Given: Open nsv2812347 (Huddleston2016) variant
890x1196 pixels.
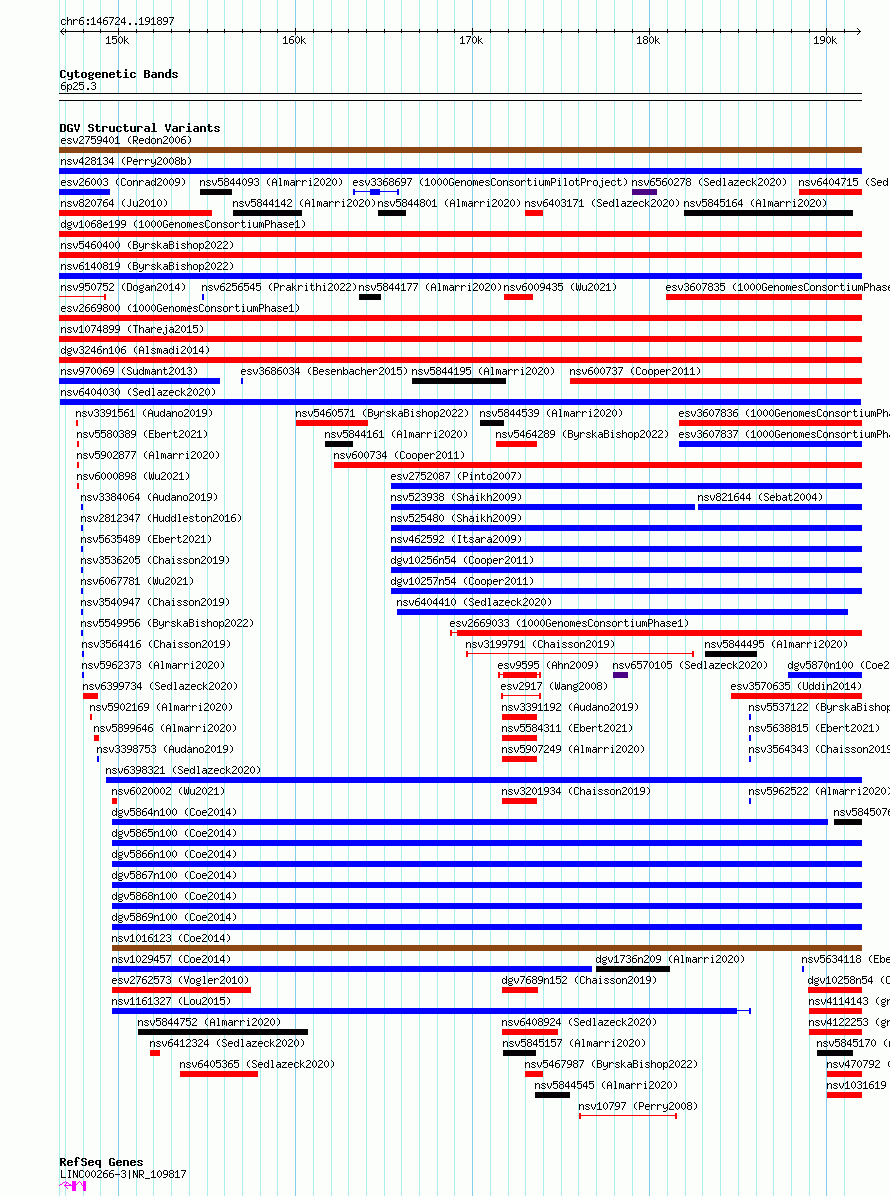Looking at the screenshot, I should click(161, 518).
